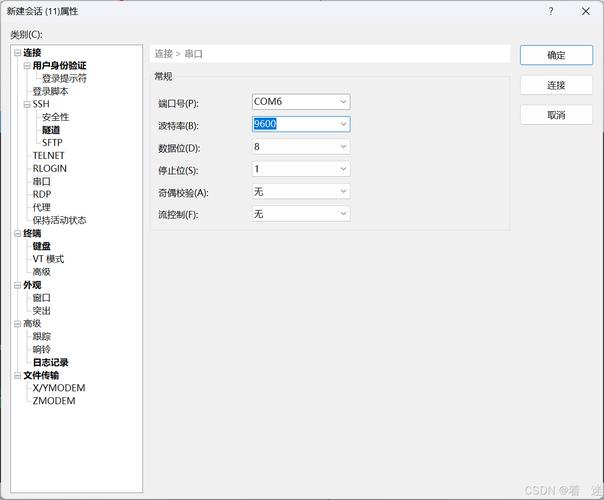Click the 确定 button

click(556, 55)
